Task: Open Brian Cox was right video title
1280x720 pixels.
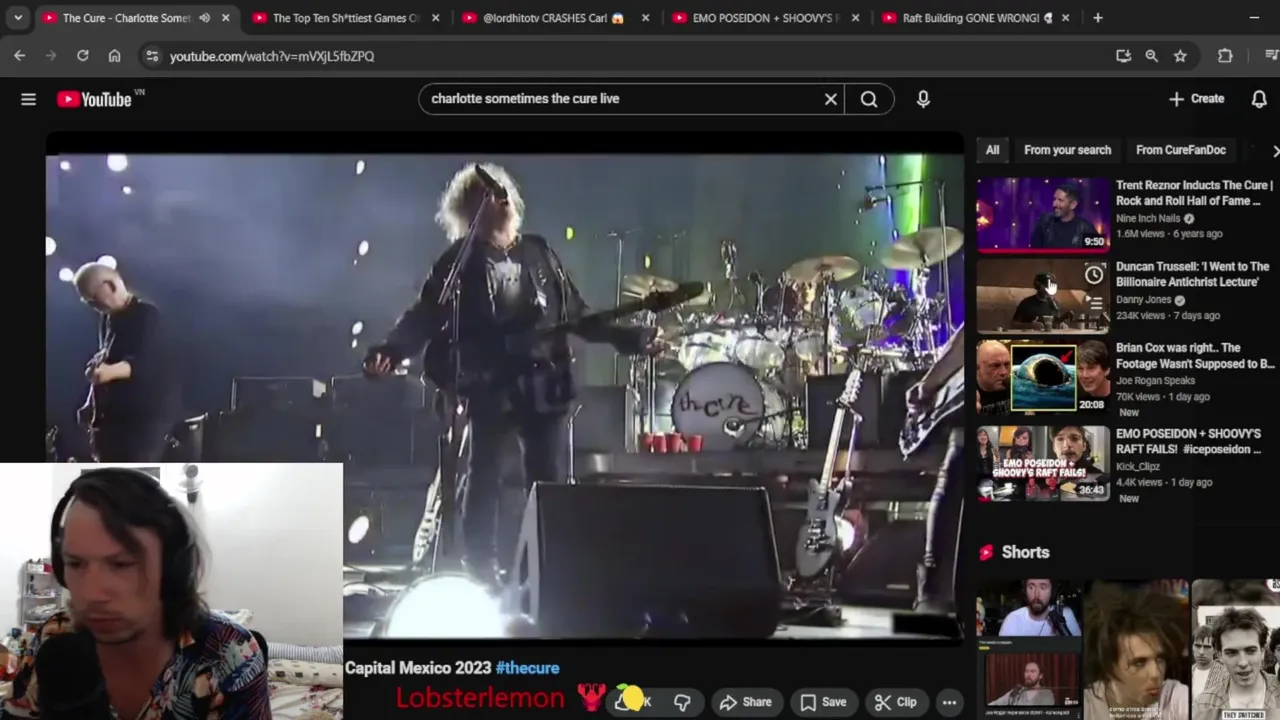Action: coord(1195,356)
